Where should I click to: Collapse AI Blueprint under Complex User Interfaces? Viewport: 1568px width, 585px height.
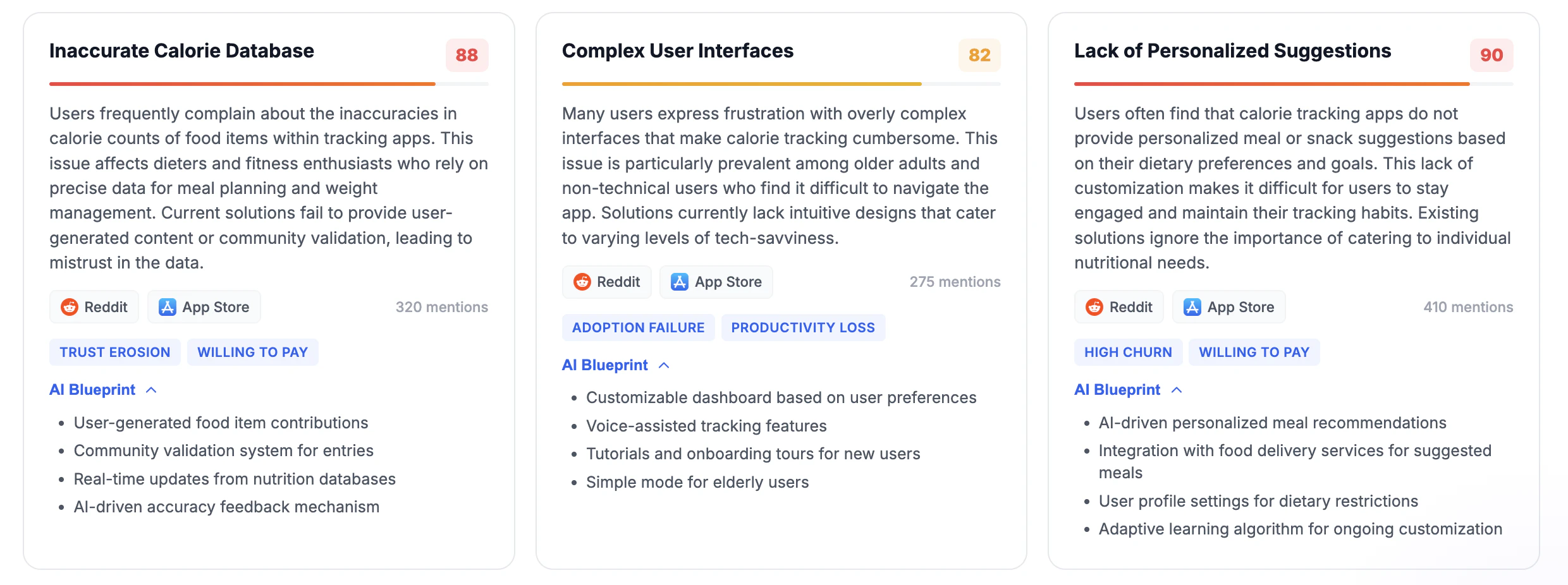pos(664,365)
